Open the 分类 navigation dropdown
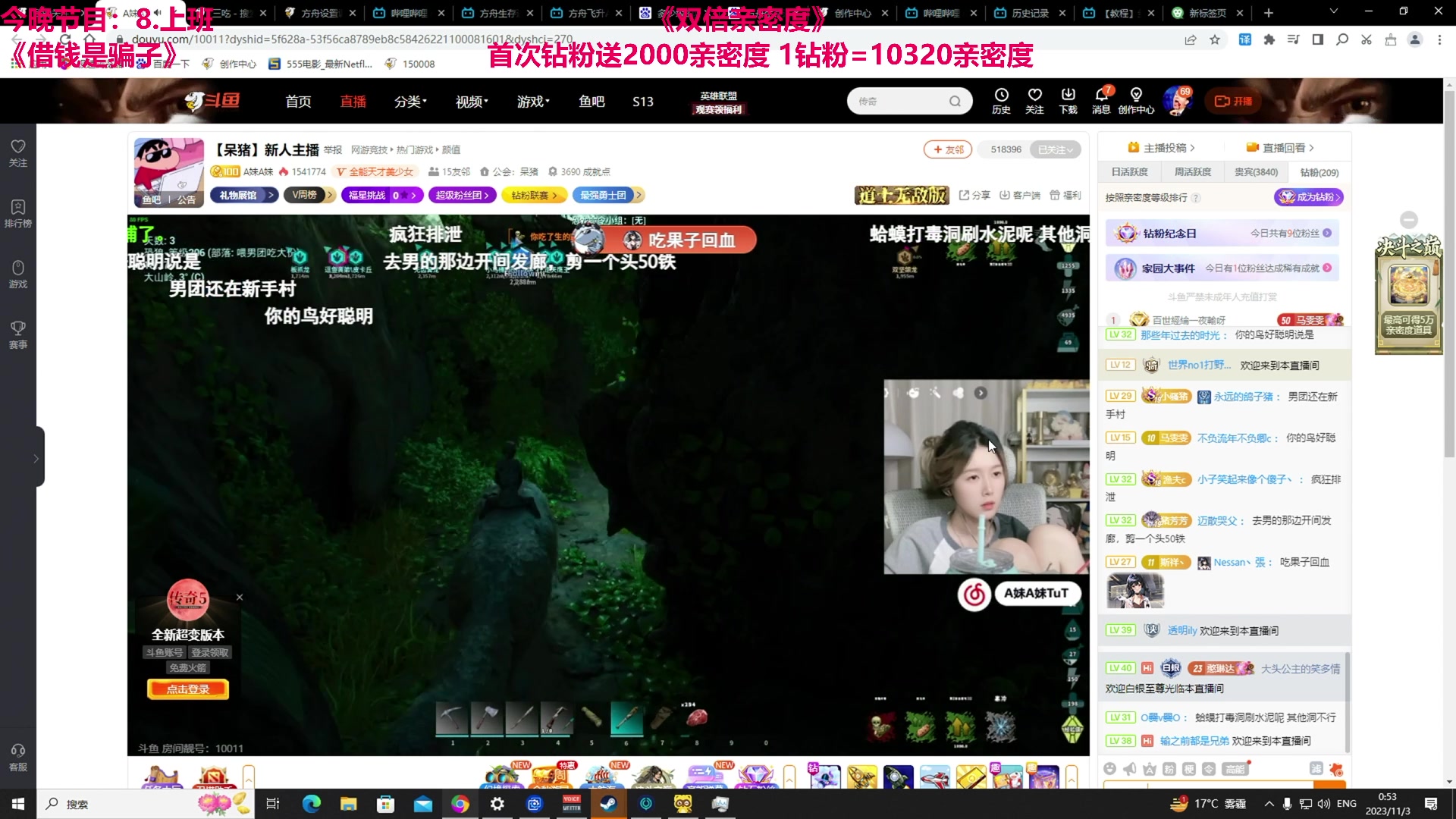Viewport: 1456px width, 819px height. pyautogui.click(x=410, y=102)
